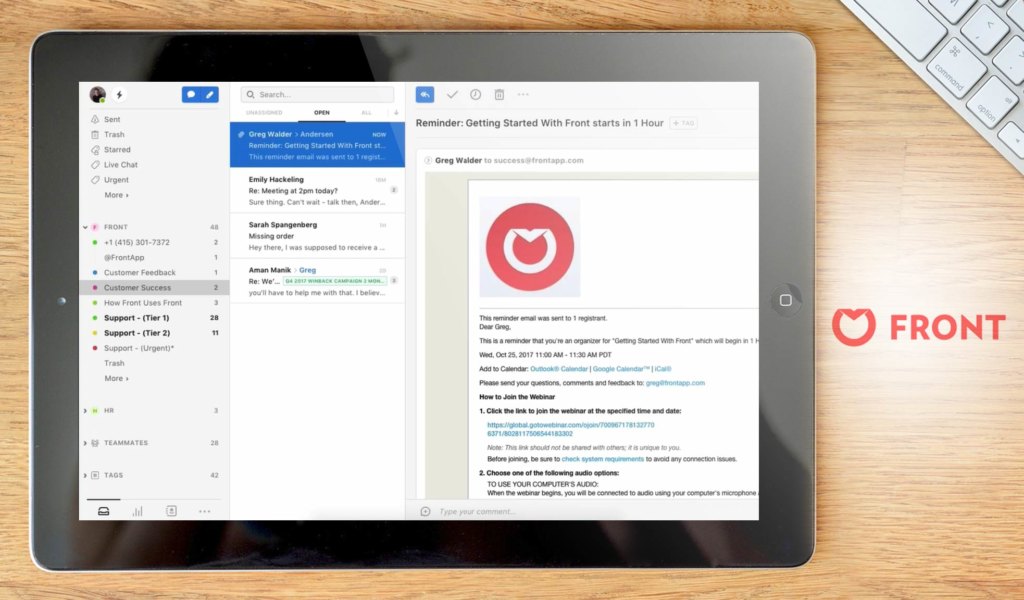Expand the TEAMMATES section
This screenshot has width=1024, height=600.
(x=85, y=442)
